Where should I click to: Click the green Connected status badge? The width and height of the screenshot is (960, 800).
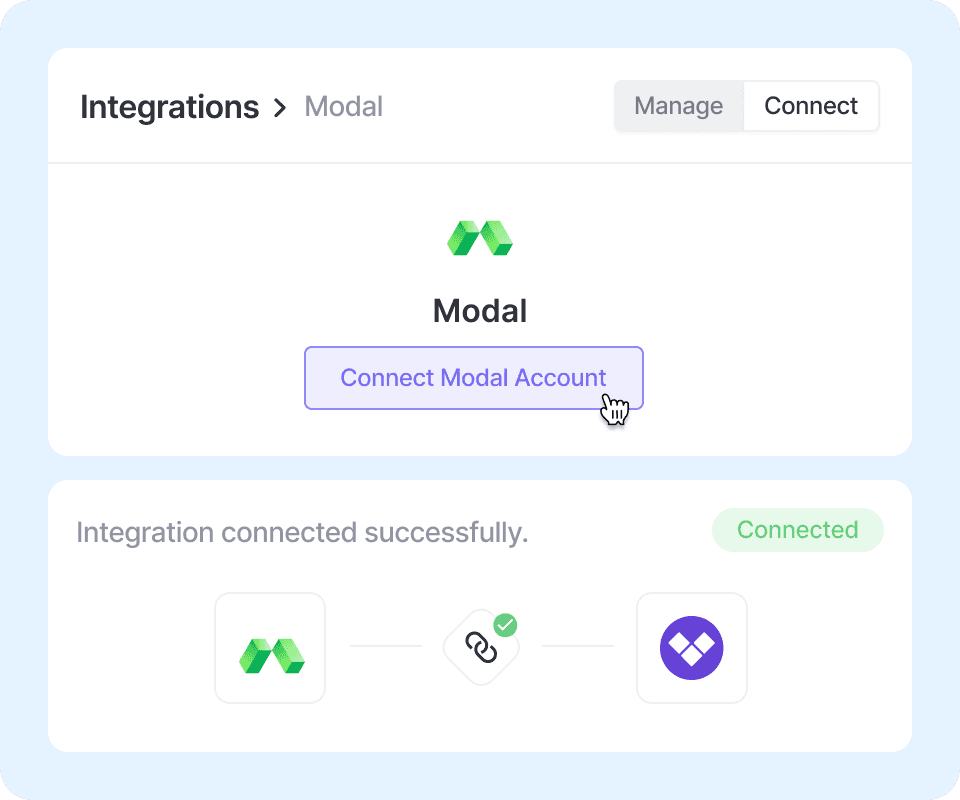coord(798,529)
